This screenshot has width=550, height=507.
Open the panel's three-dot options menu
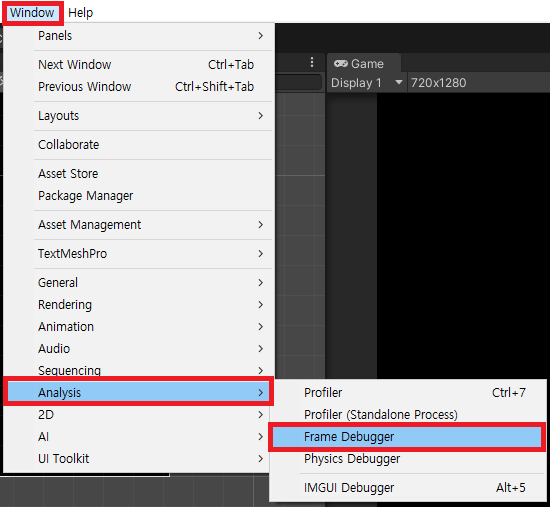[312, 62]
